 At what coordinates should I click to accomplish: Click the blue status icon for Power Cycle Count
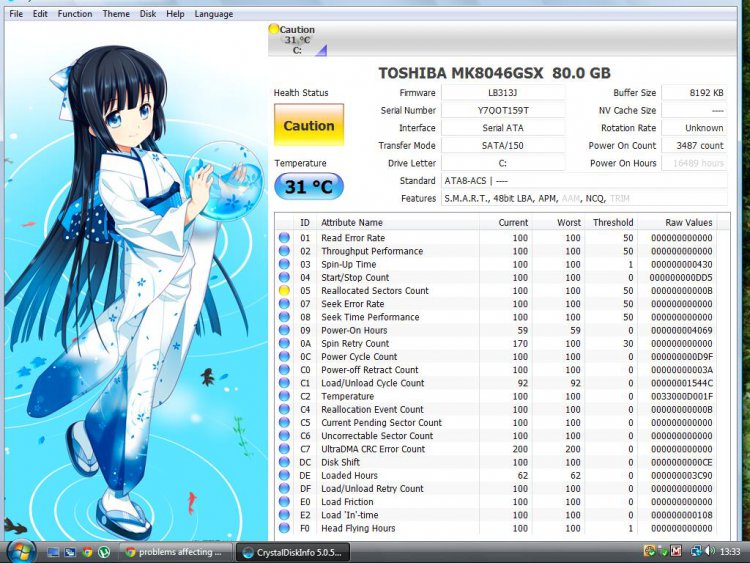tap(284, 356)
